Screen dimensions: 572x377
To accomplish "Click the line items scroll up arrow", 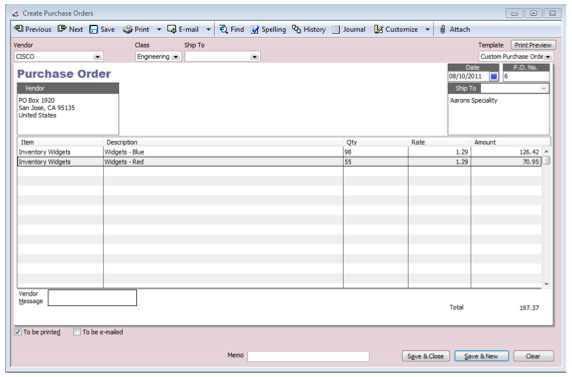I will pyautogui.click(x=546, y=151).
